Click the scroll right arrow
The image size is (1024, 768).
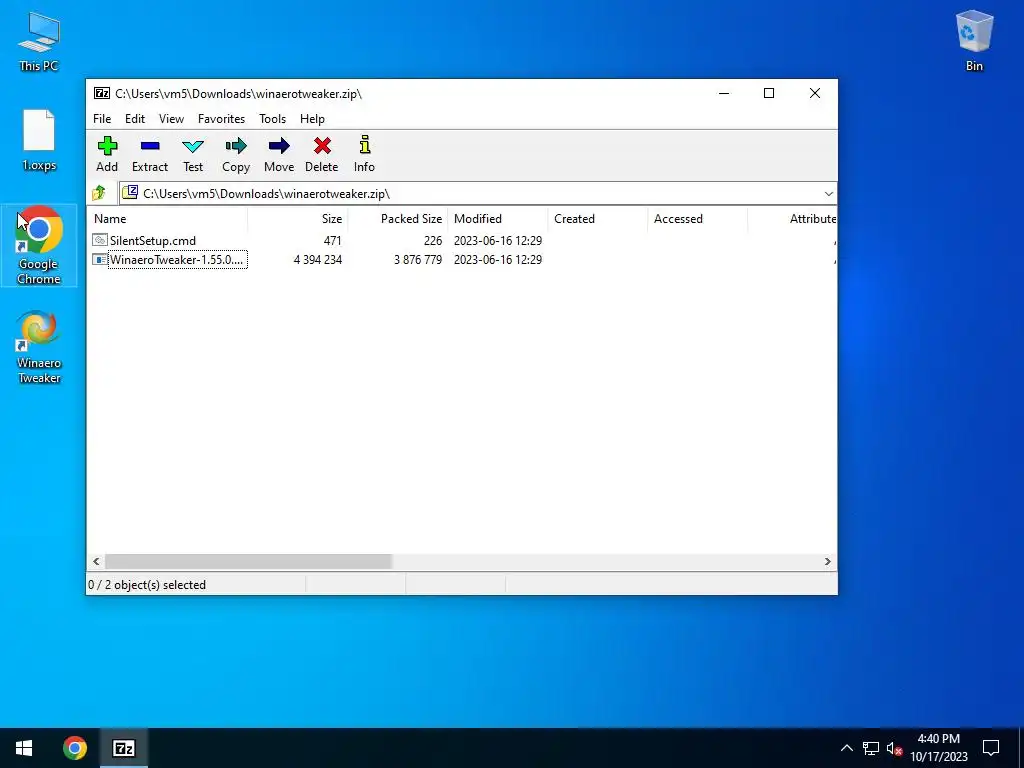827,562
